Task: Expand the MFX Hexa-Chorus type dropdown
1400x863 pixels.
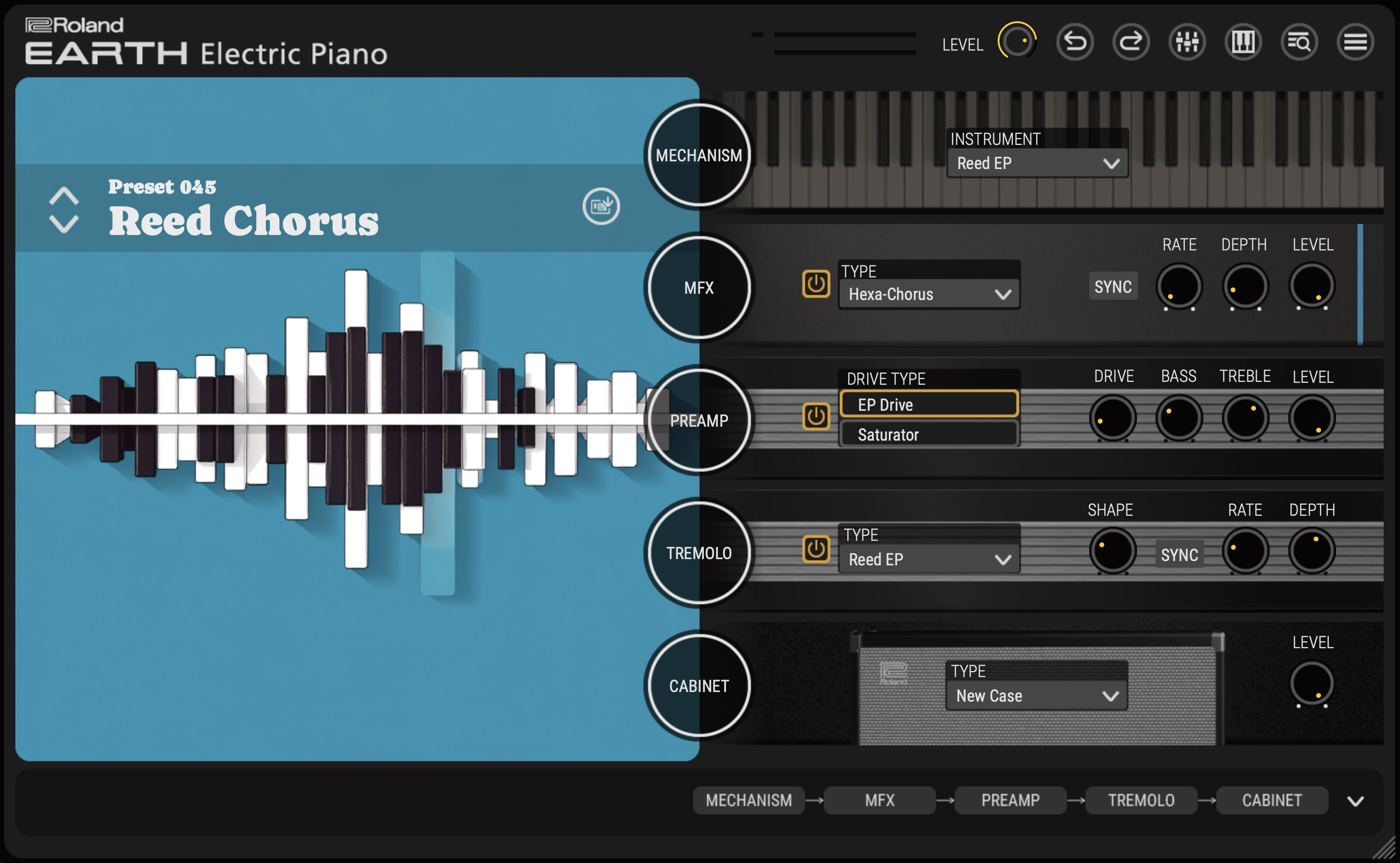Action: 929,294
